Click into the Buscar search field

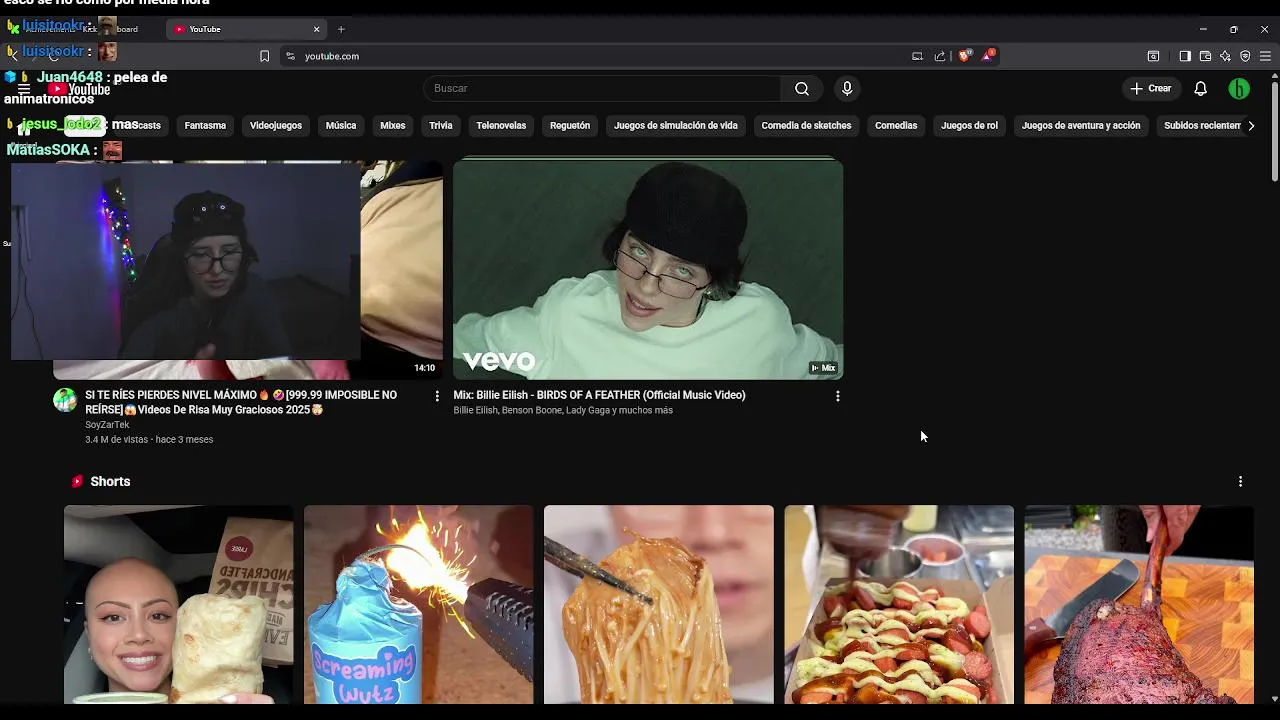click(x=602, y=88)
